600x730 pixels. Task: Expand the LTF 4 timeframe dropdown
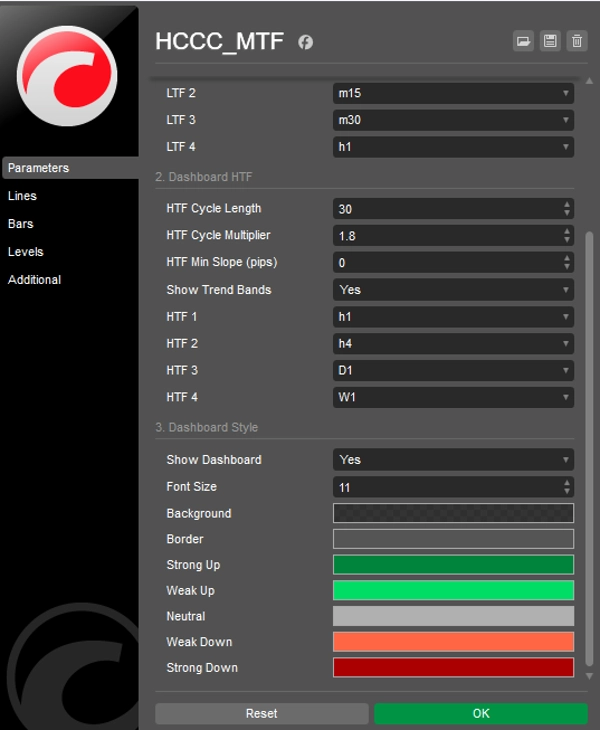pos(453,147)
